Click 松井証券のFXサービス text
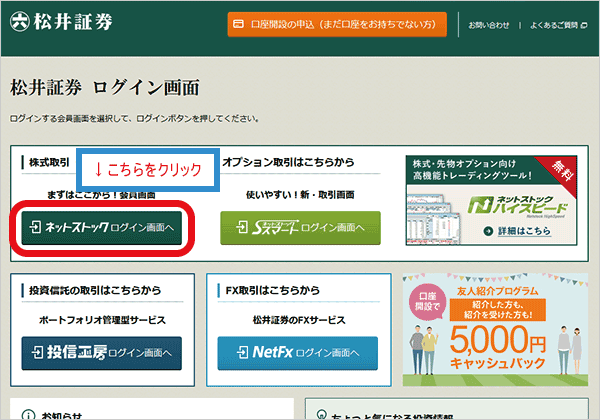This screenshot has height=420, width=600. click(x=299, y=320)
